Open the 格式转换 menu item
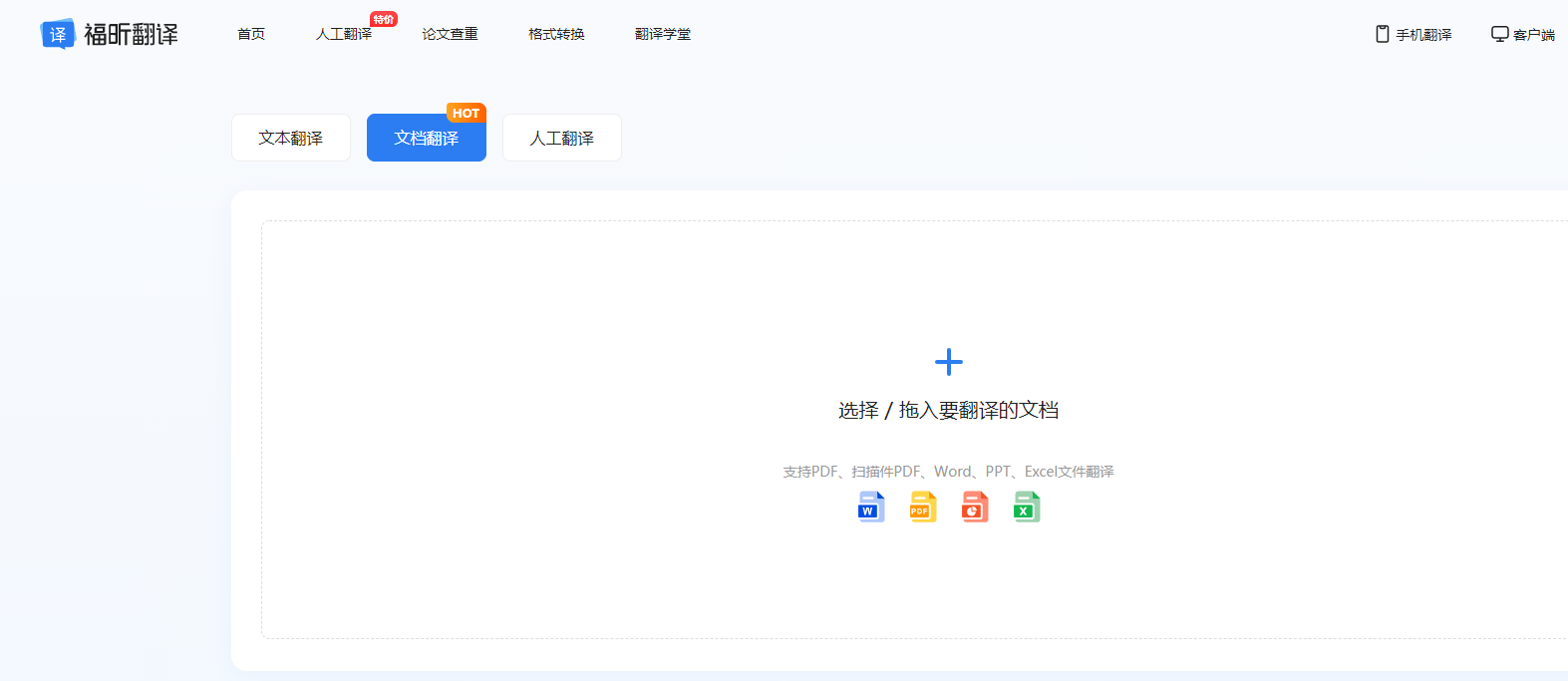 556,34
